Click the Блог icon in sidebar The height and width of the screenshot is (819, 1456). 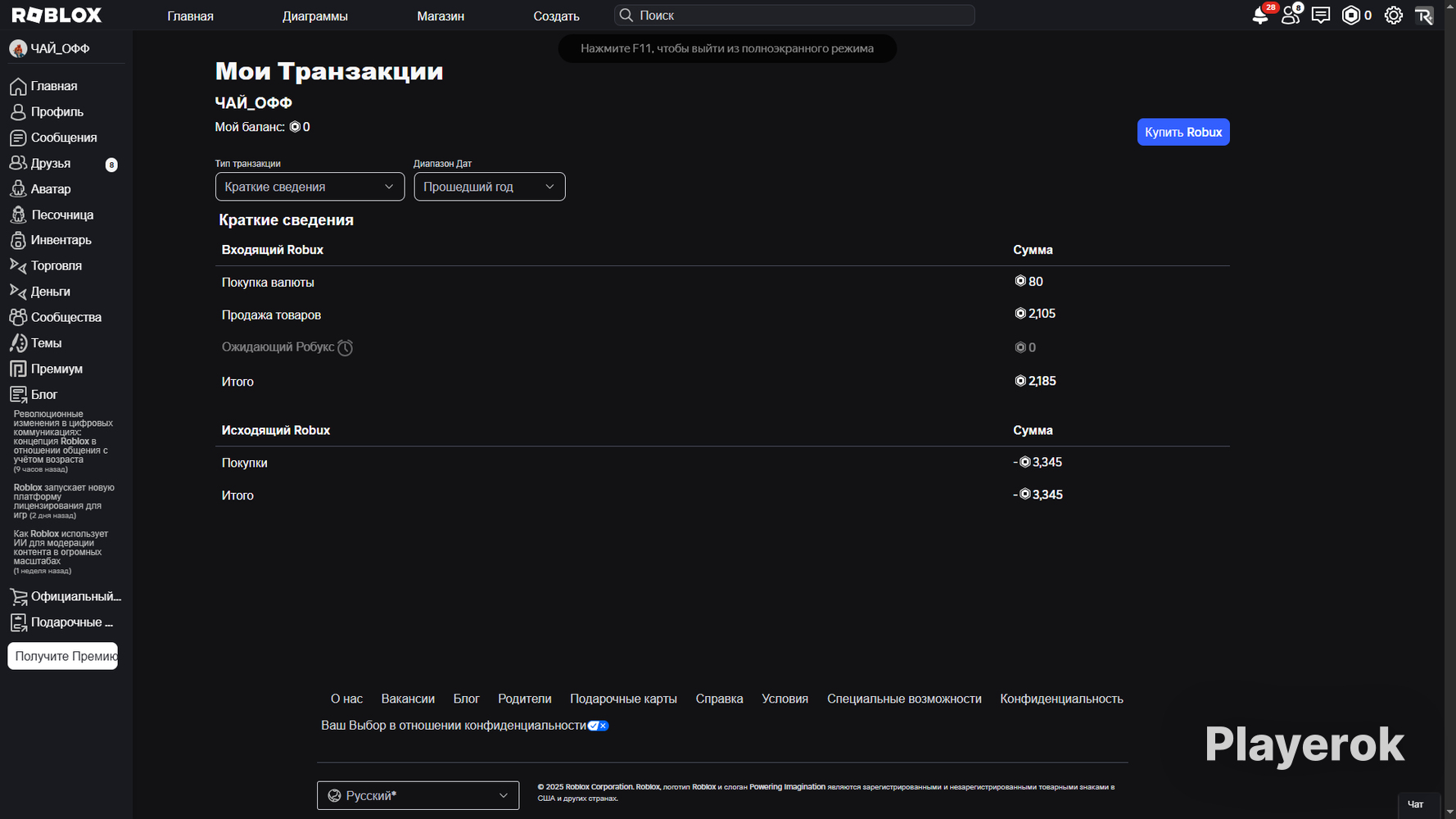(x=18, y=395)
